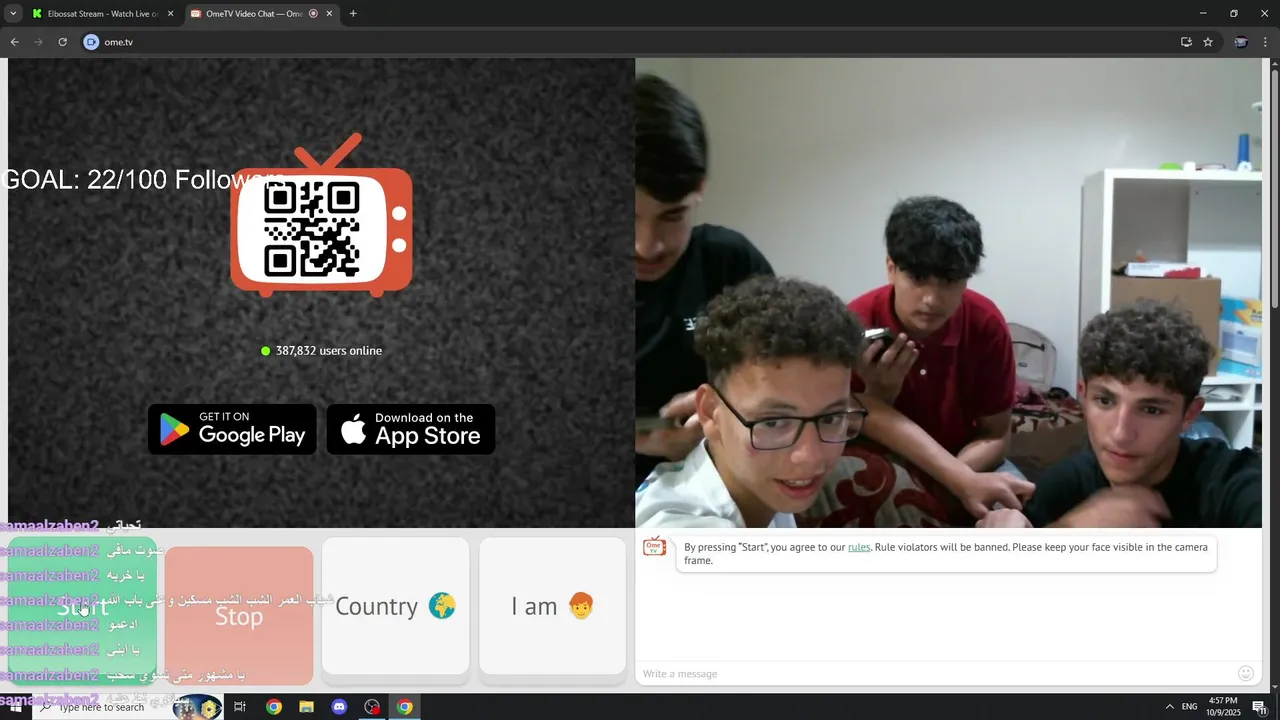Click the webcam video preview
This screenshot has height=720, width=1280.
[x=948, y=293]
